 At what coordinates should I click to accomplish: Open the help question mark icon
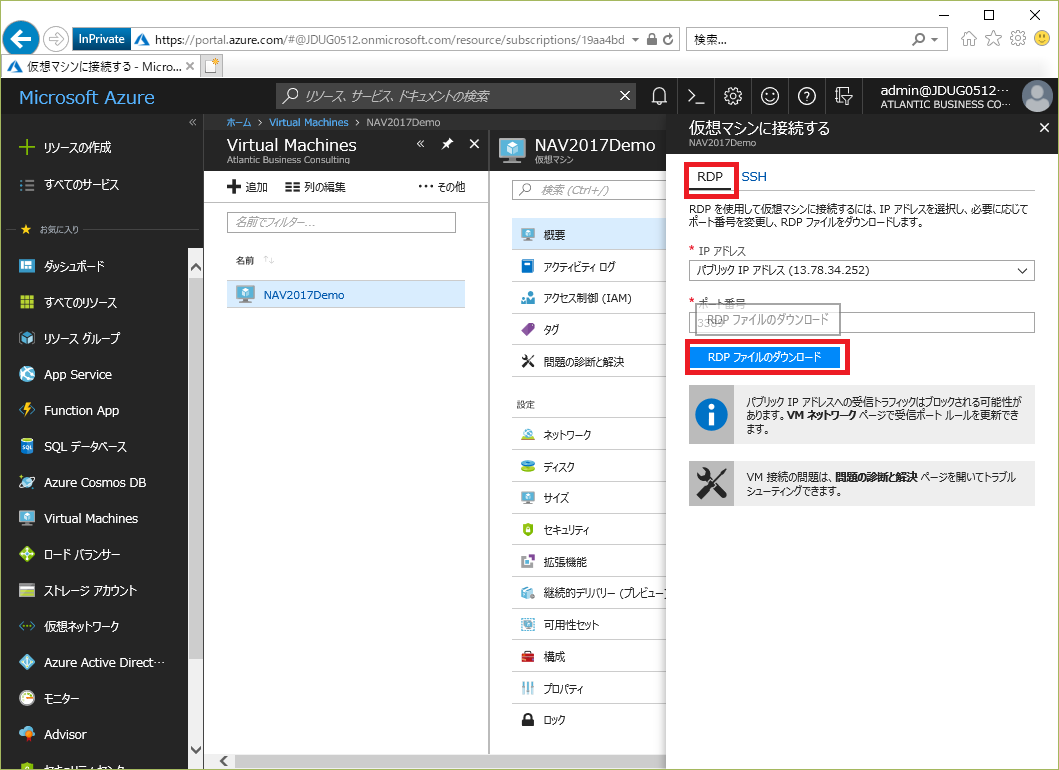[x=807, y=96]
